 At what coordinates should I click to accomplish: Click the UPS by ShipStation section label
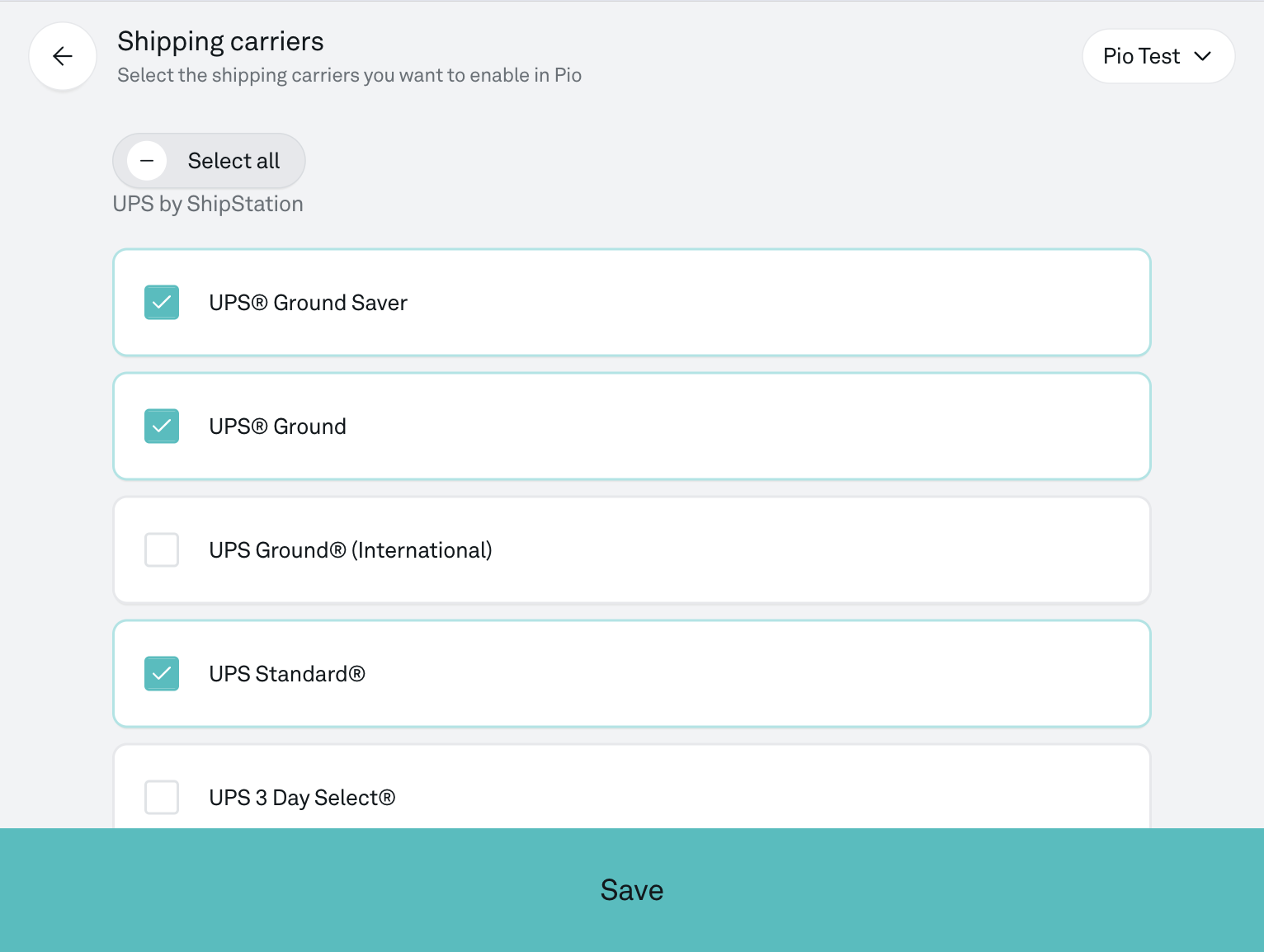pyautogui.click(x=208, y=204)
